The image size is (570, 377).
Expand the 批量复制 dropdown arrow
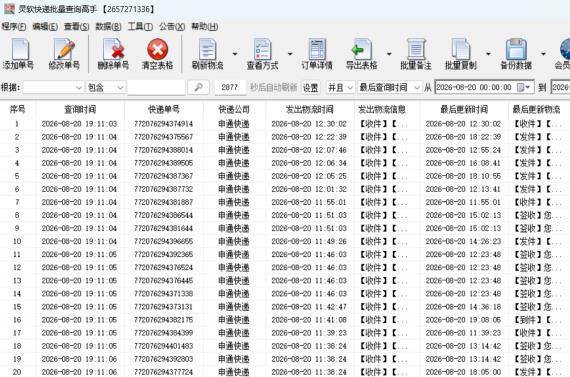tap(488, 54)
